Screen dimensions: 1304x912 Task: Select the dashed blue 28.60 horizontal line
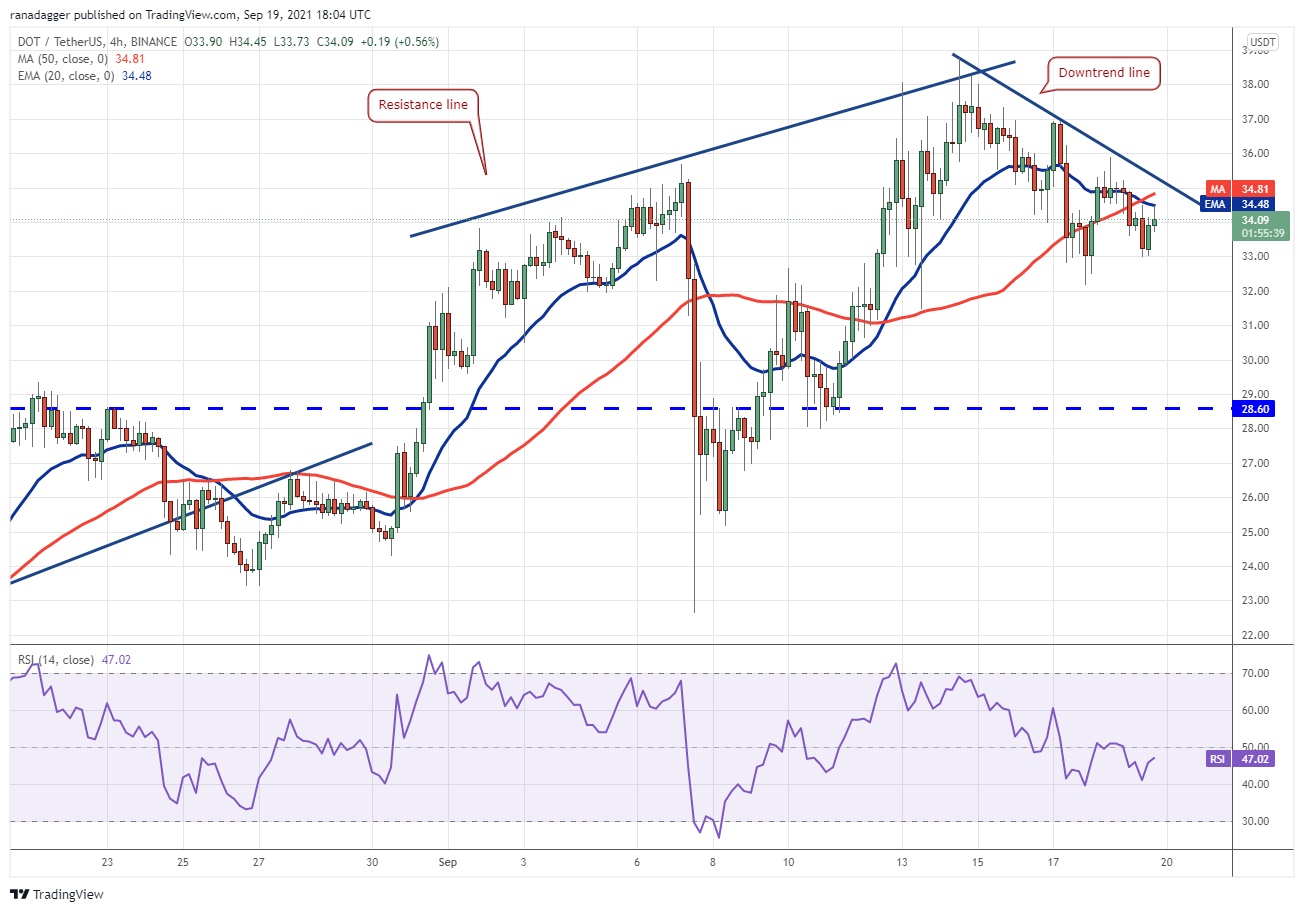[x=620, y=409]
